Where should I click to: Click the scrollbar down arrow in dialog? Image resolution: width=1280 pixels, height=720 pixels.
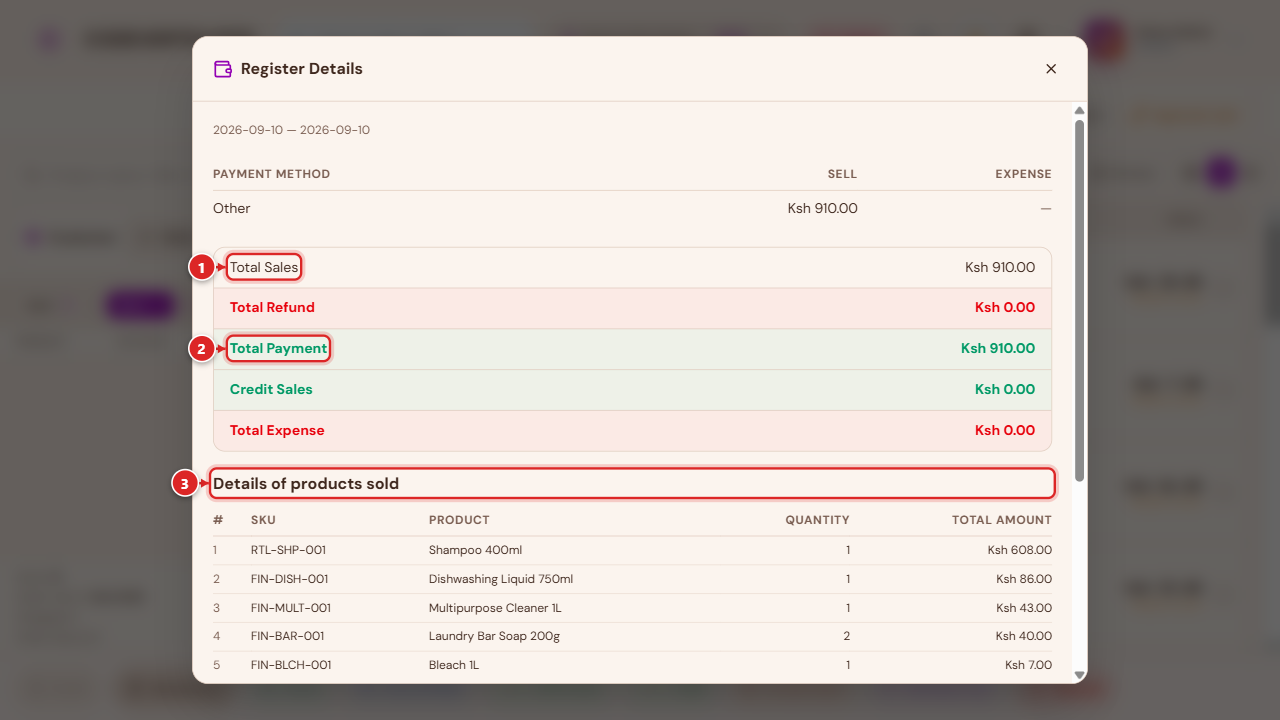pos(1079,675)
